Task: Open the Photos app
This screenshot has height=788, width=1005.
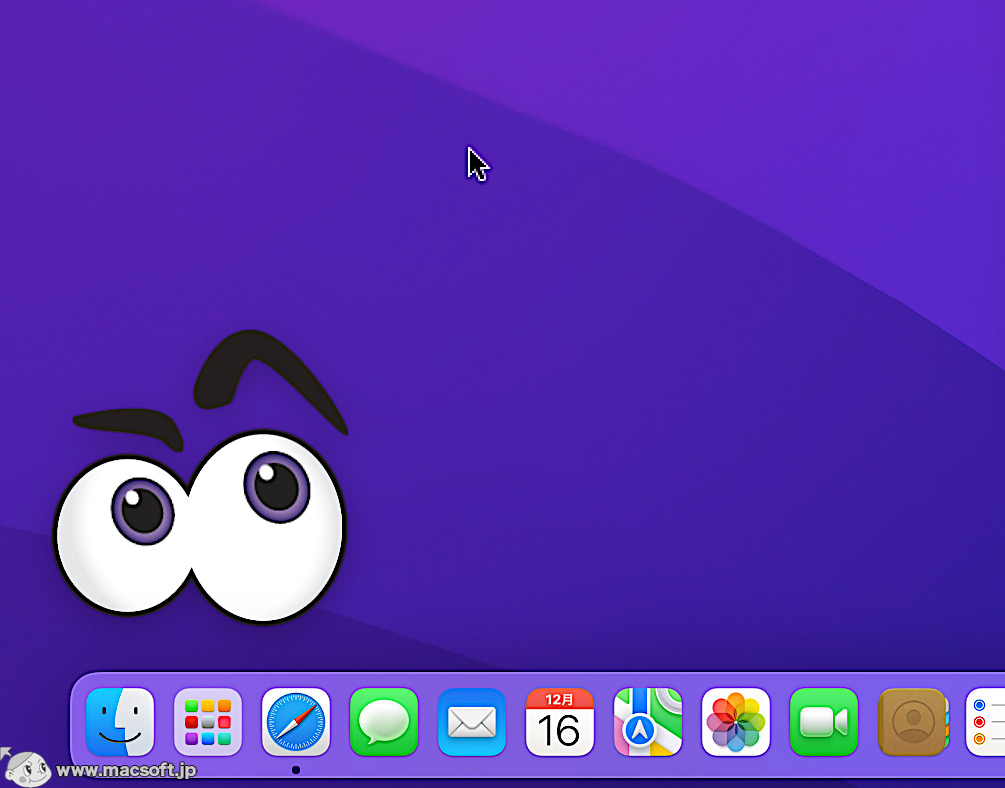Action: click(x=736, y=722)
